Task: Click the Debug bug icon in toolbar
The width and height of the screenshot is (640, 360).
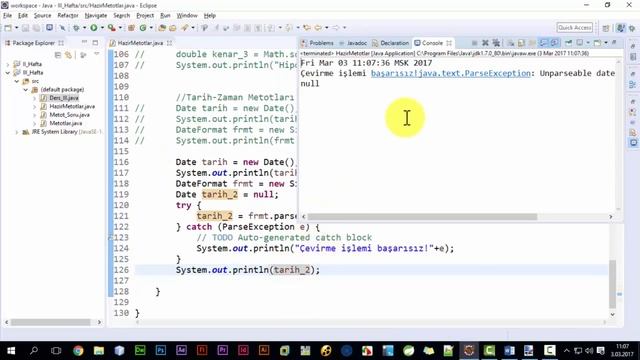Action: coord(76,28)
